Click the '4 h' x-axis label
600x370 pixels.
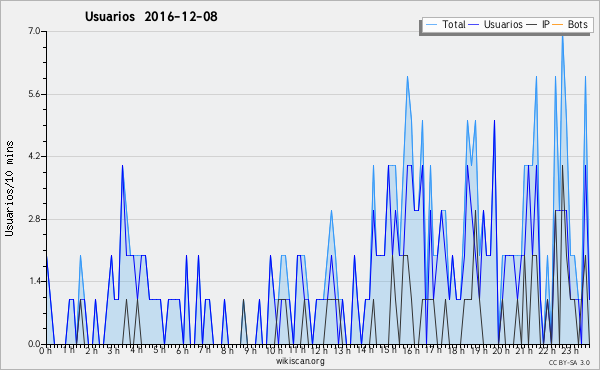[136, 350]
